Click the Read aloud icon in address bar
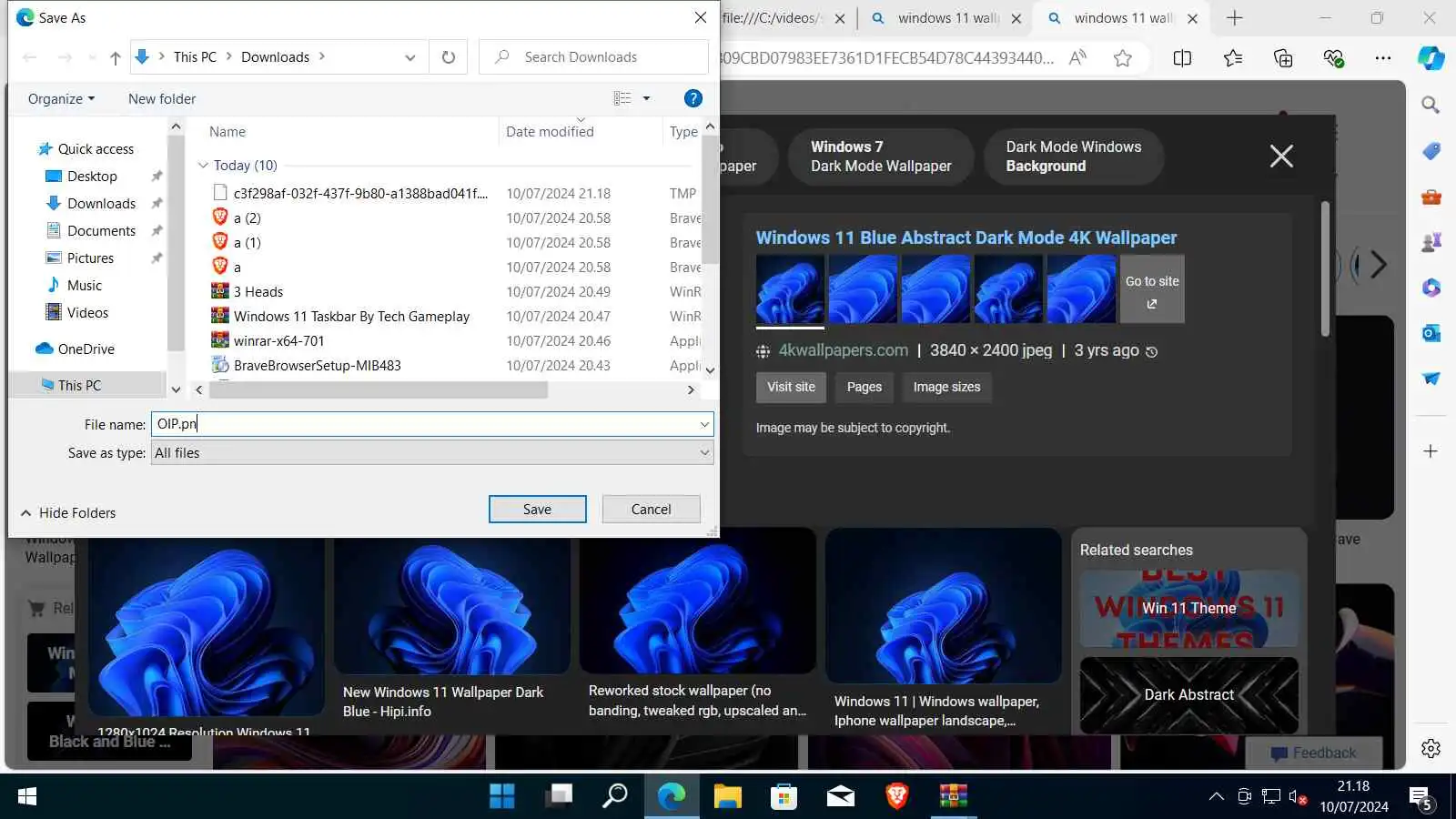The image size is (1456, 819). click(1077, 58)
